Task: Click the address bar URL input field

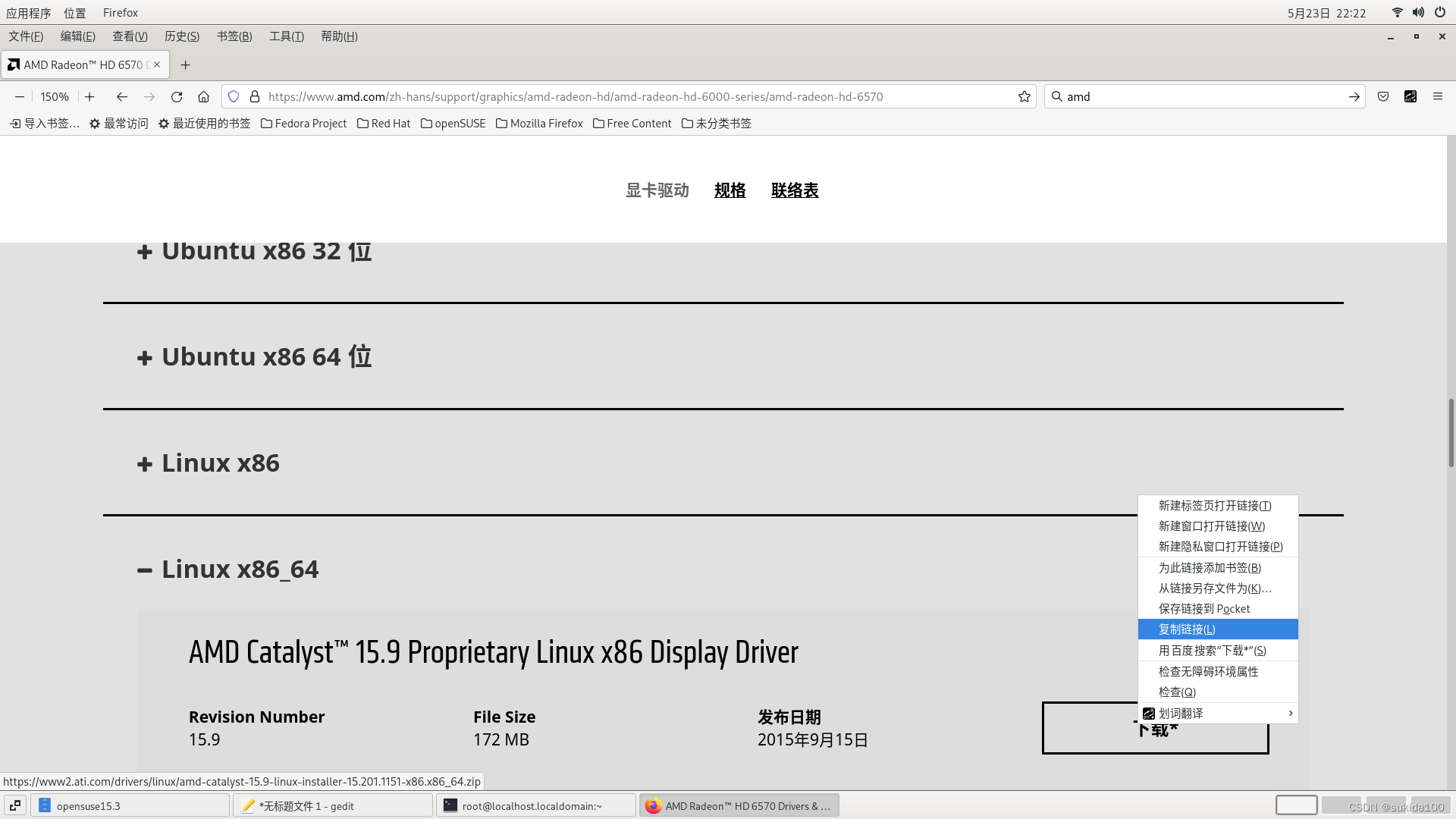Action: coord(640,96)
